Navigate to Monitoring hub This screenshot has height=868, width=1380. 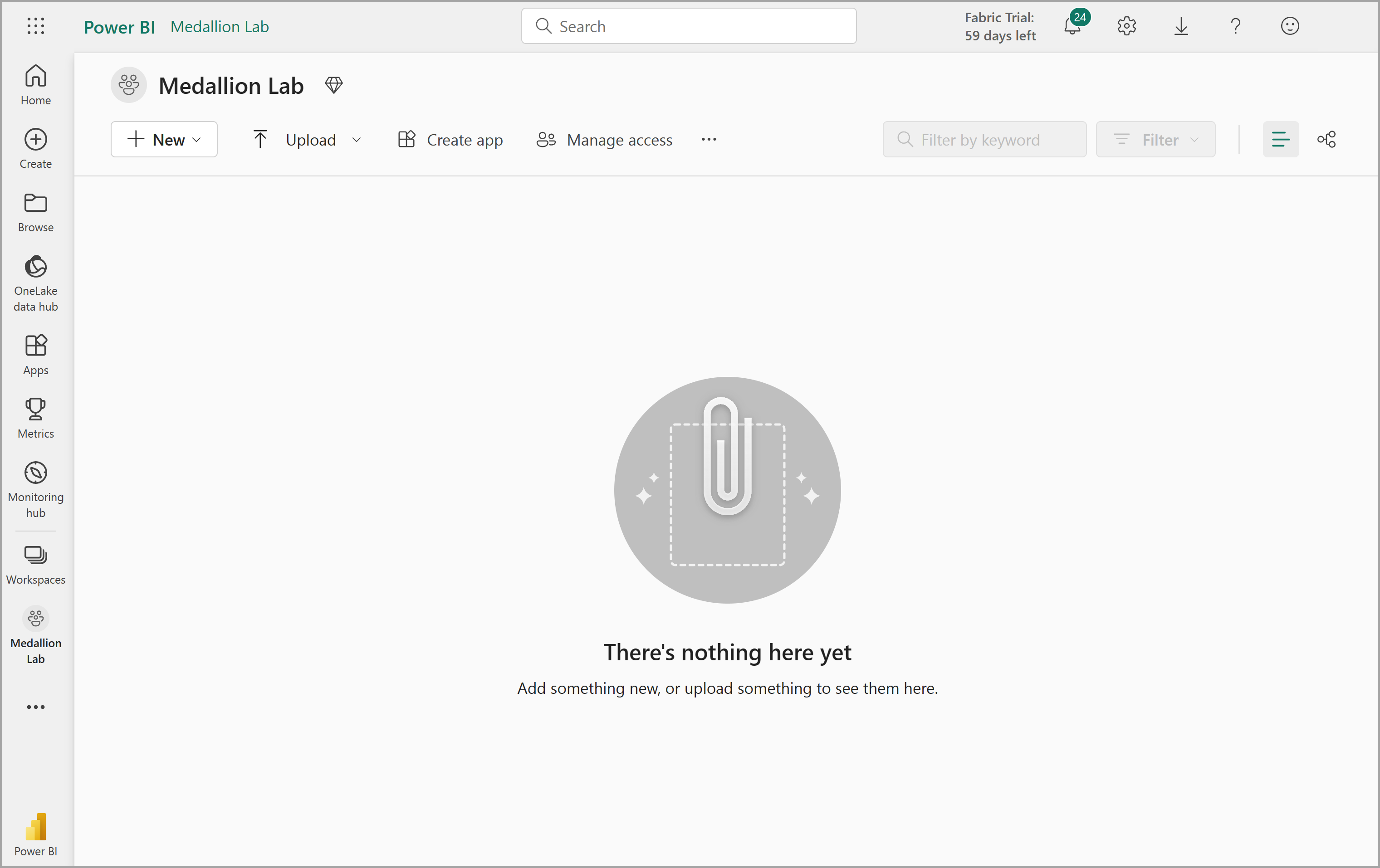click(35, 490)
